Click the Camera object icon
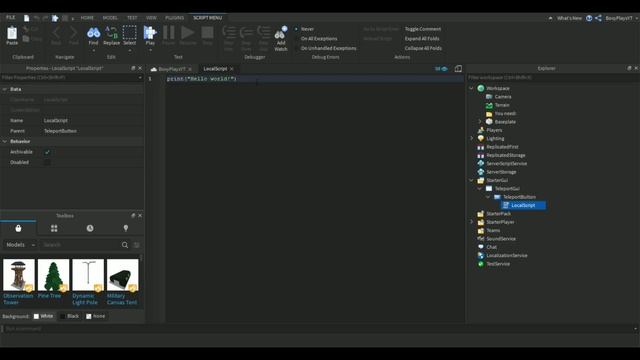Screen dimensions: 640x360 489,97
